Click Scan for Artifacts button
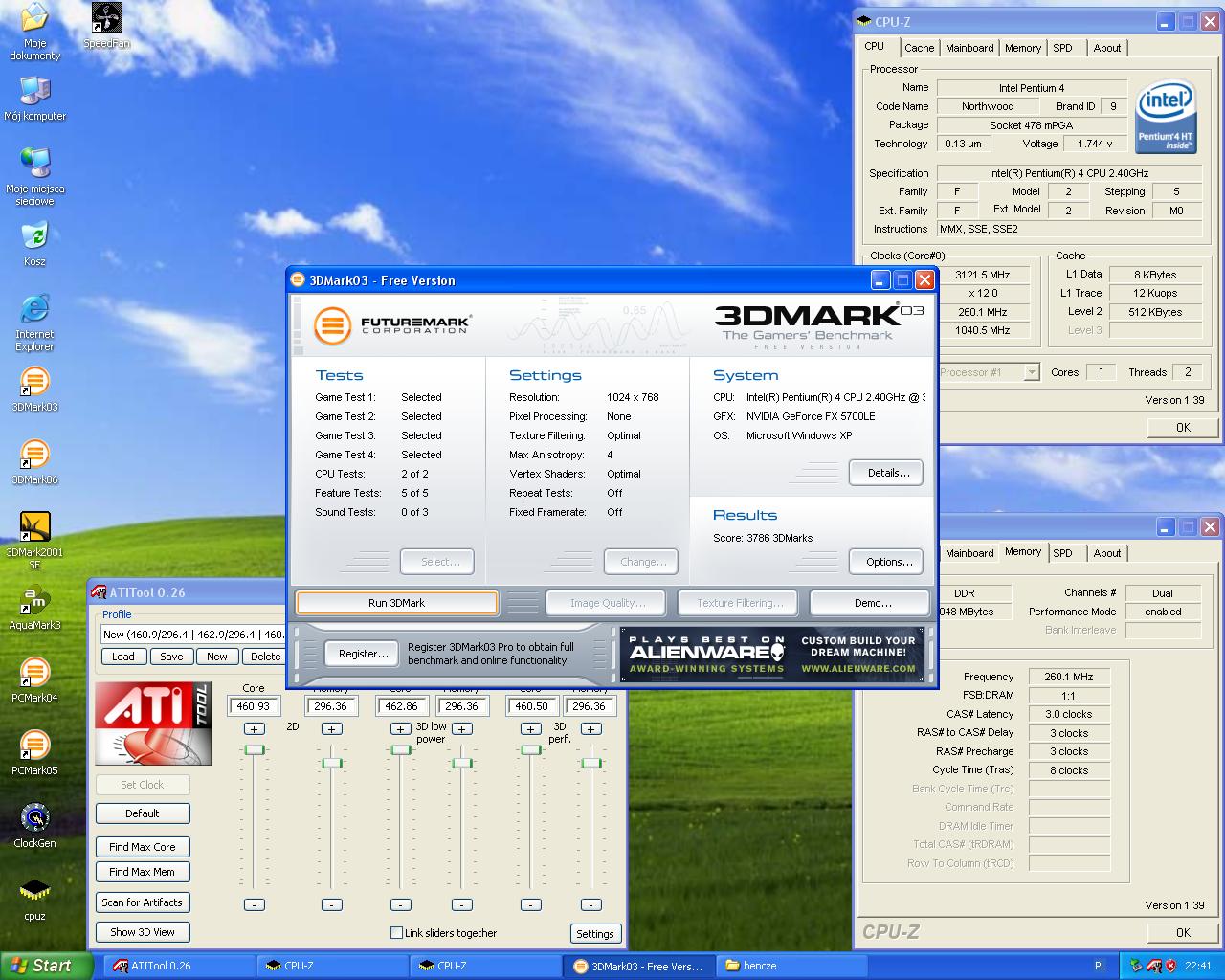Screen dimensions: 1225x980 coord(143,902)
